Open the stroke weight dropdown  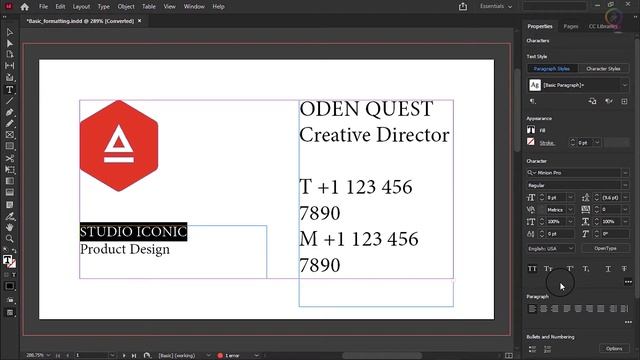tap(597, 142)
